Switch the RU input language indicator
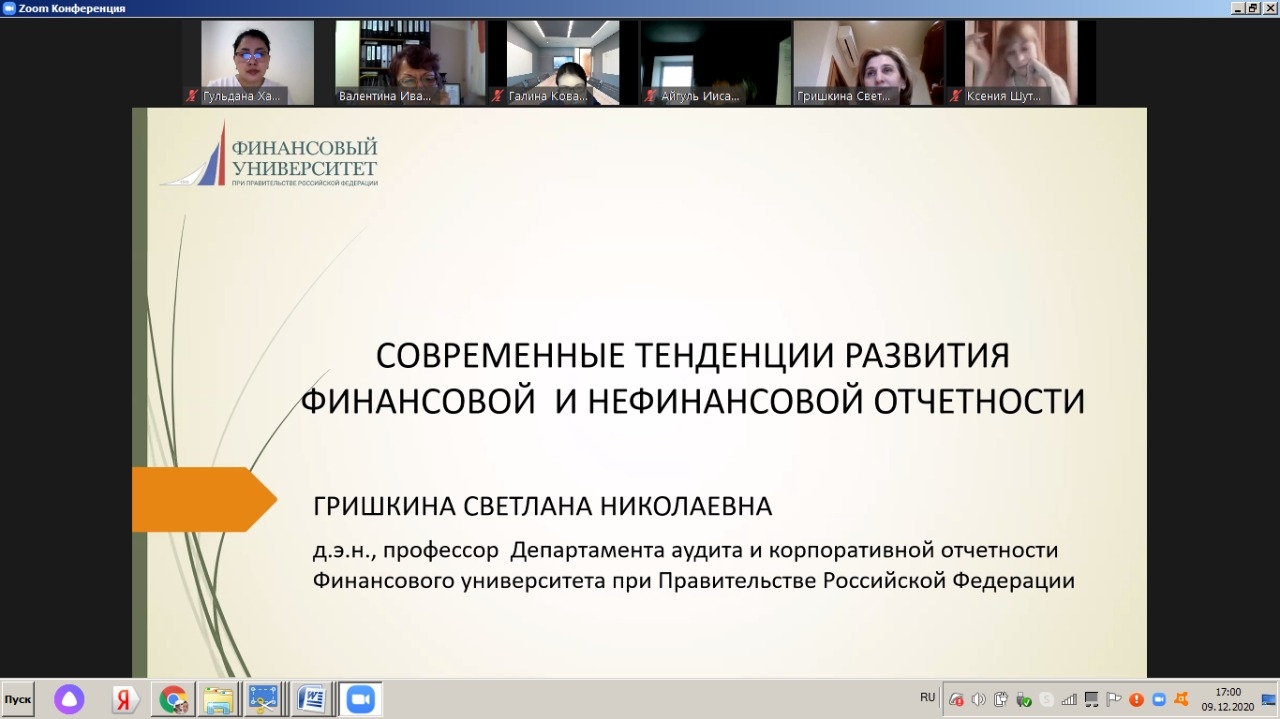This screenshot has width=1280, height=719. tap(927, 697)
